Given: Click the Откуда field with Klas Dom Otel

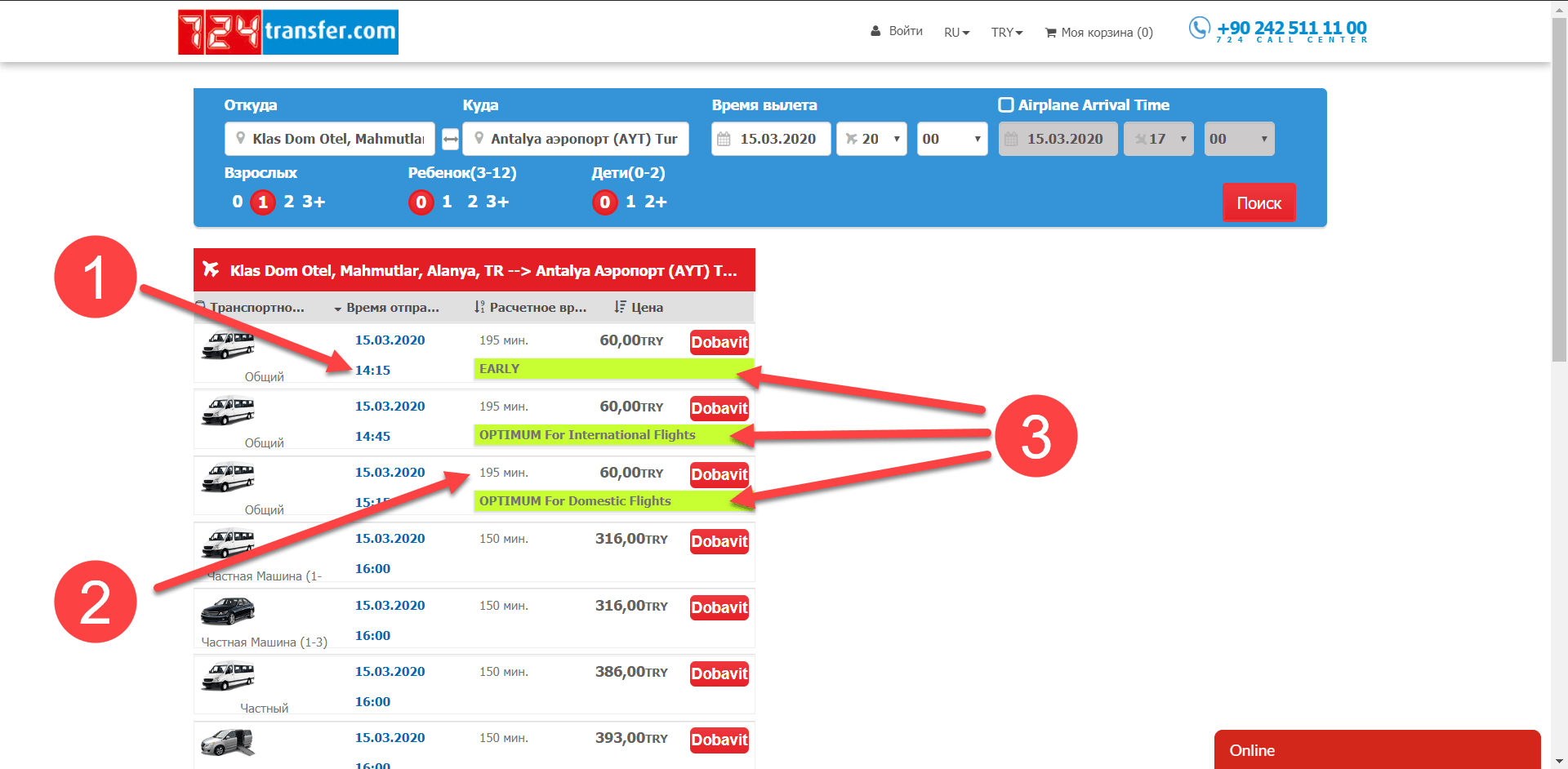Looking at the screenshot, I should tap(330, 139).
